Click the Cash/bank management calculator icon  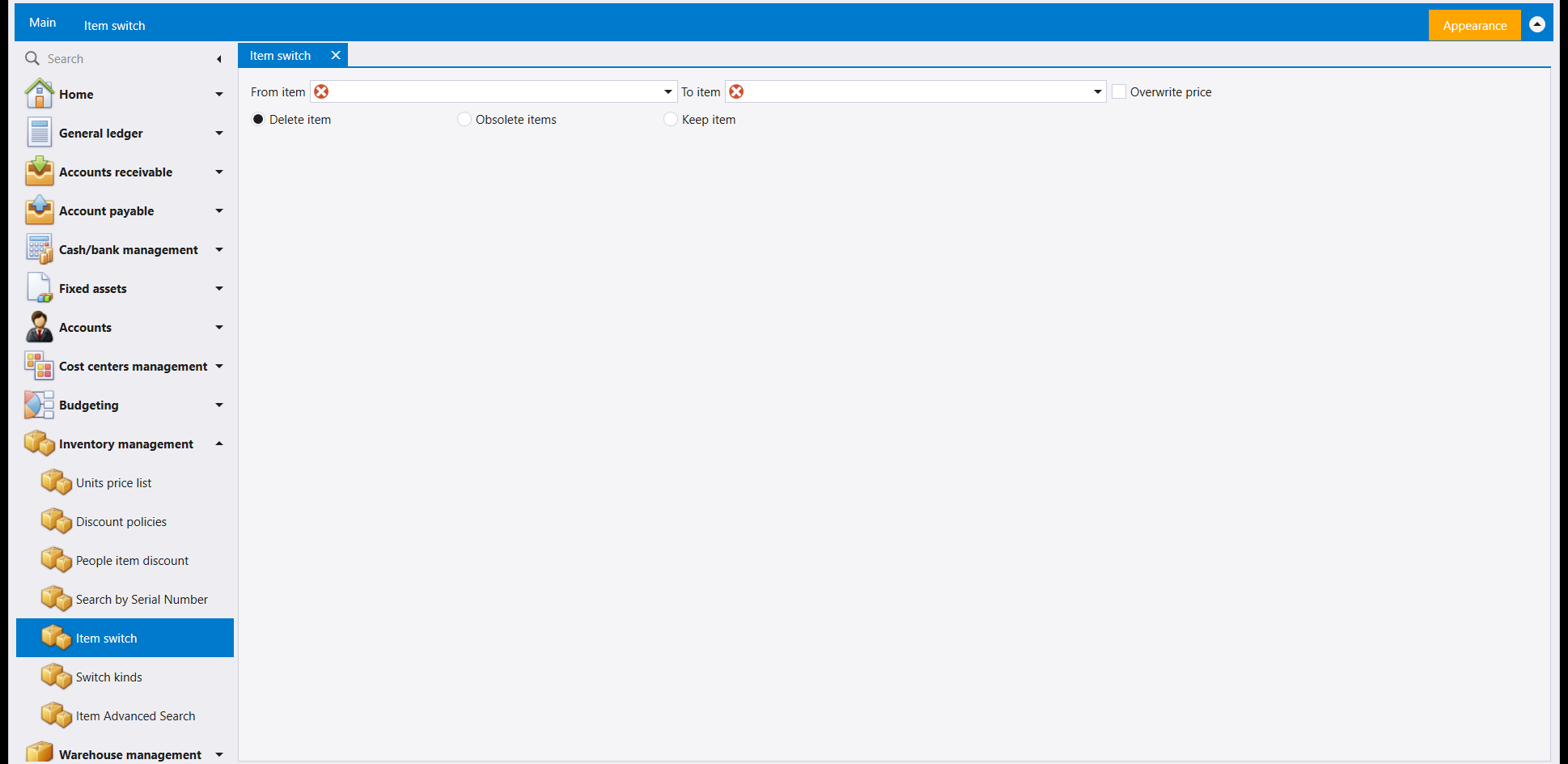click(x=39, y=249)
